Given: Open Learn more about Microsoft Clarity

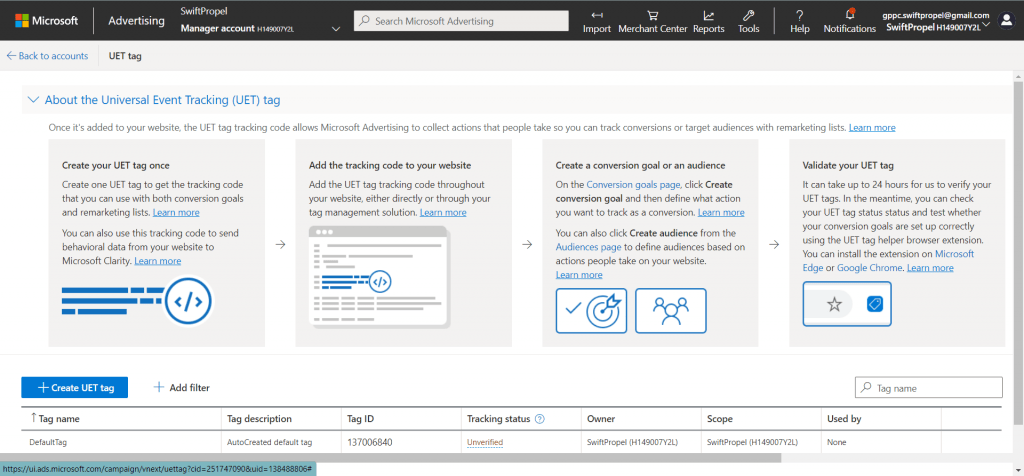Looking at the screenshot, I should [157, 261].
